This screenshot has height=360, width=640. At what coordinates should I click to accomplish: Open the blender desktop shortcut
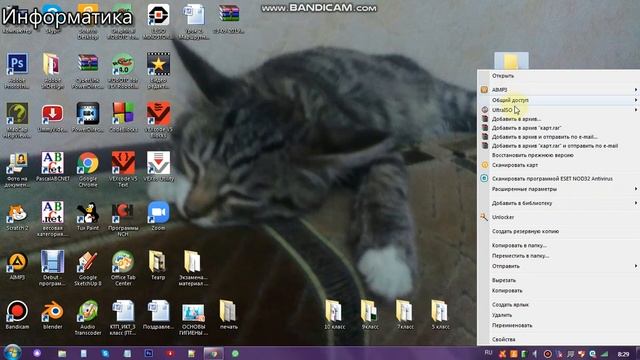(52, 315)
